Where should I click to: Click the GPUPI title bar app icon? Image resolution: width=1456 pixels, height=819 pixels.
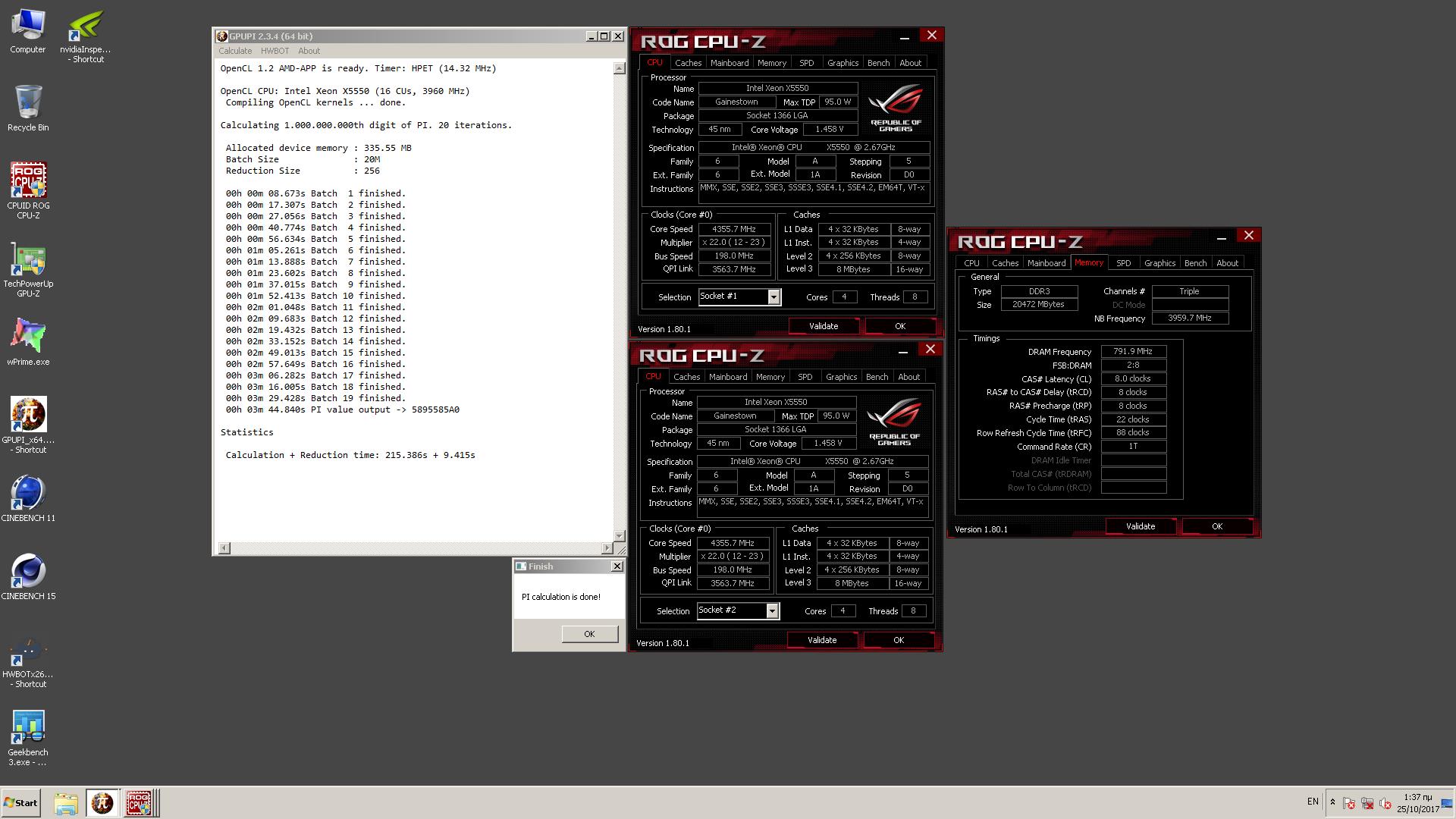221,36
